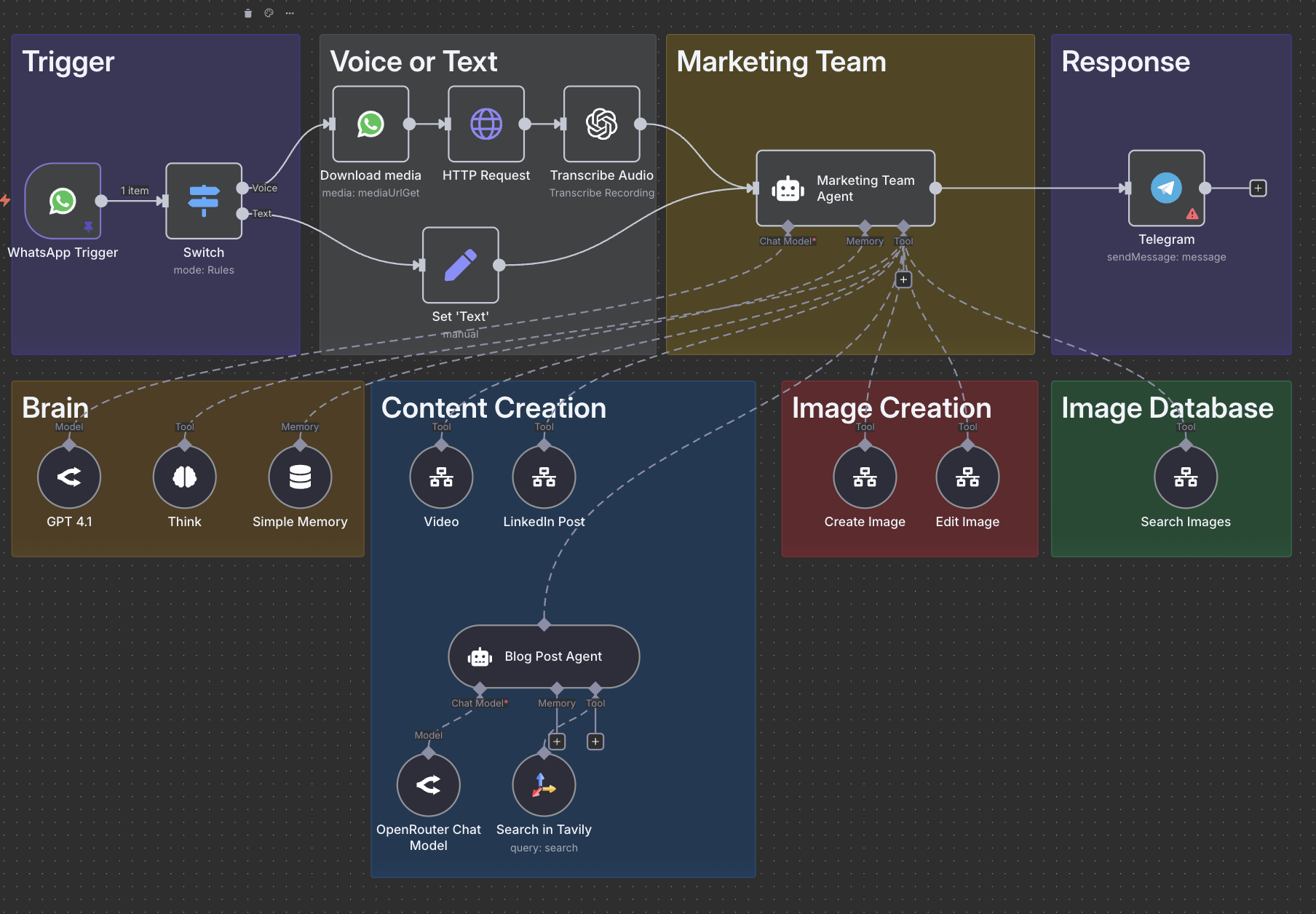Add a tool under Marketing Team Agent
Image resolution: width=1316 pixels, height=914 pixels.
903,279
